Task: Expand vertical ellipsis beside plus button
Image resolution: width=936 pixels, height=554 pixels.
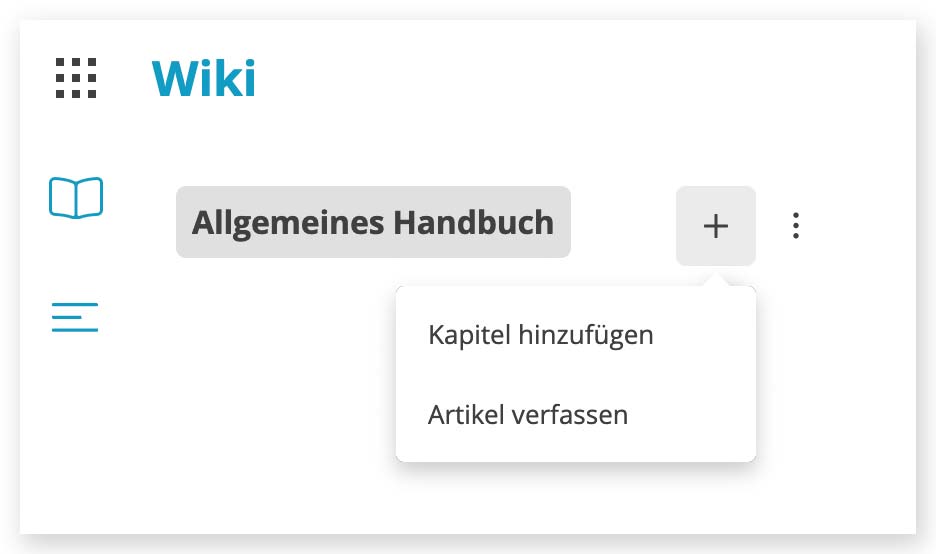Action: coord(796,226)
